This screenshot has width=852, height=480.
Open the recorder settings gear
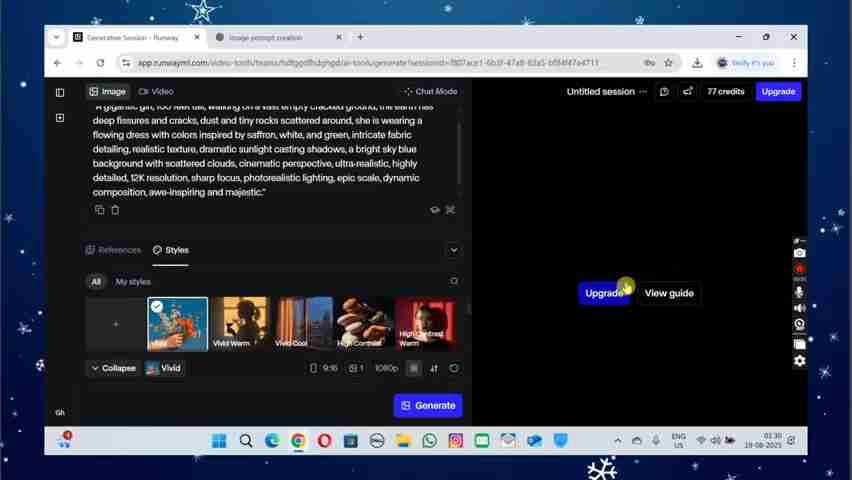(799, 361)
